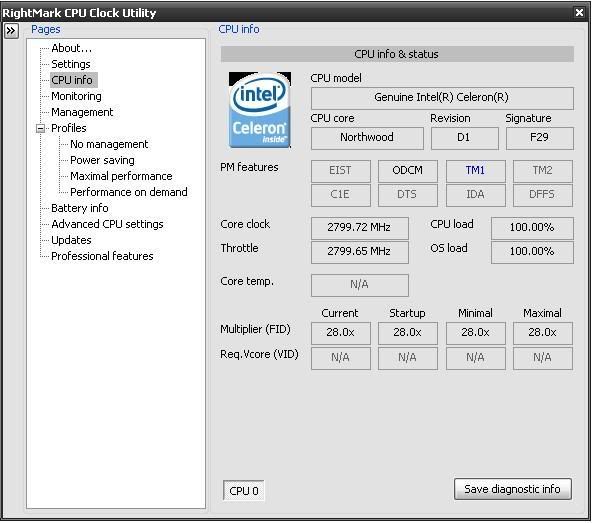
Task: Click the 2799.65 MHz throttle value
Action: tap(359, 252)
